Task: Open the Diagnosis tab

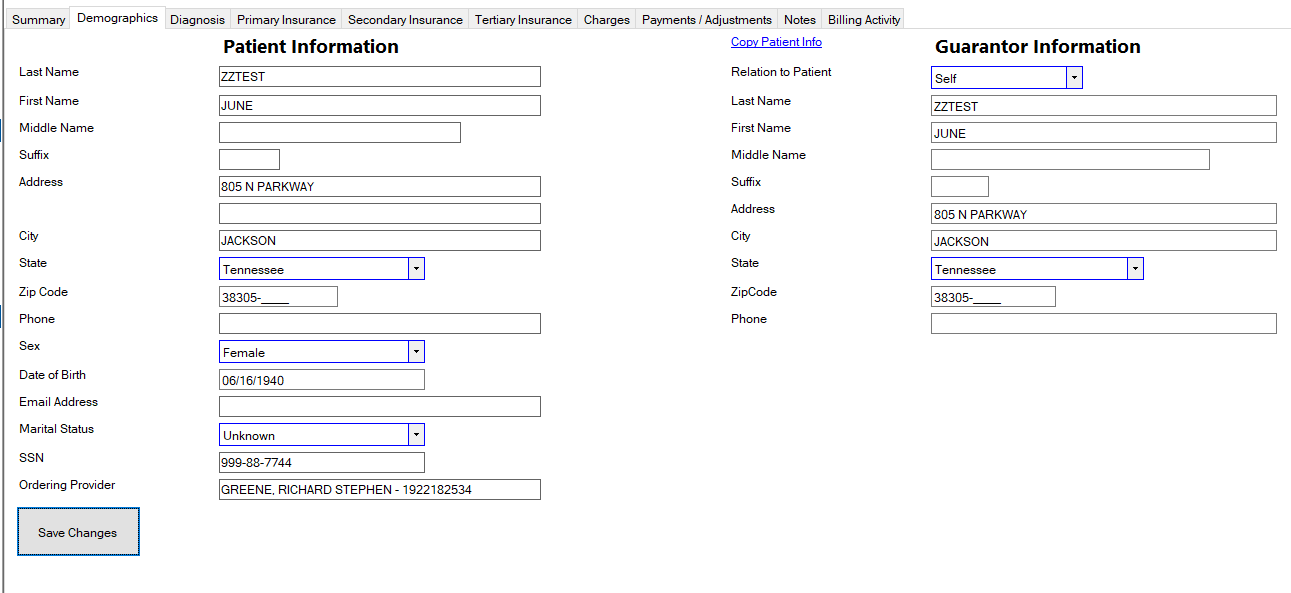Action: click(x=197, y=20)
